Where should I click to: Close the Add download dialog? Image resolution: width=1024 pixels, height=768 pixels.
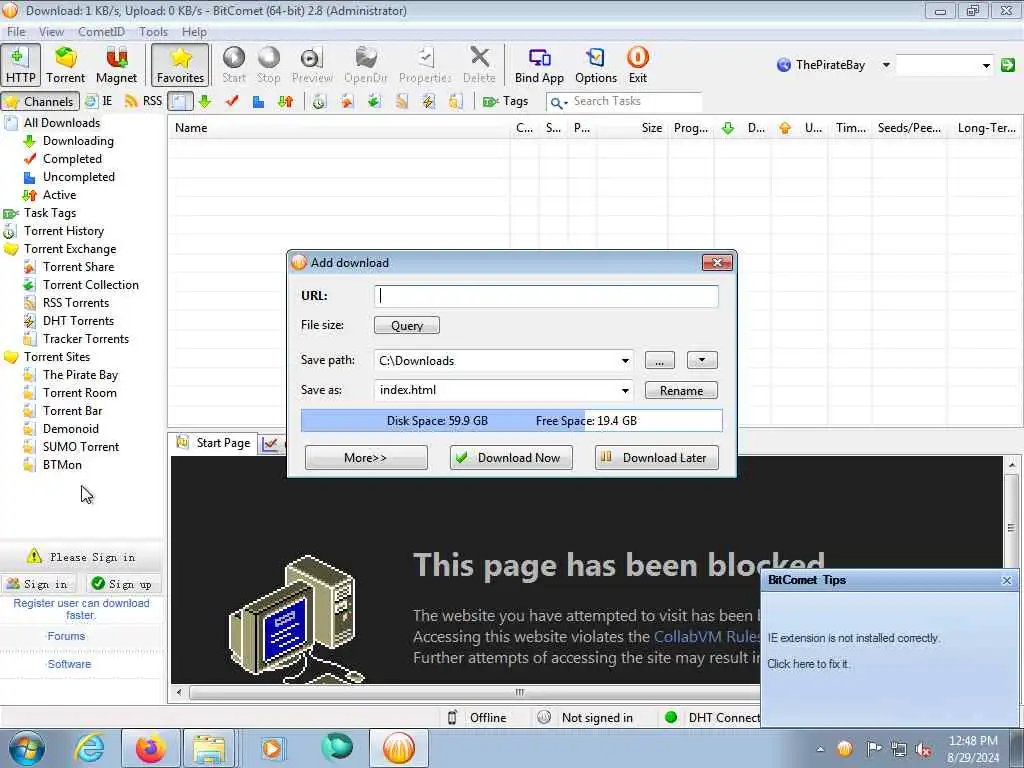tap(717, 263)
